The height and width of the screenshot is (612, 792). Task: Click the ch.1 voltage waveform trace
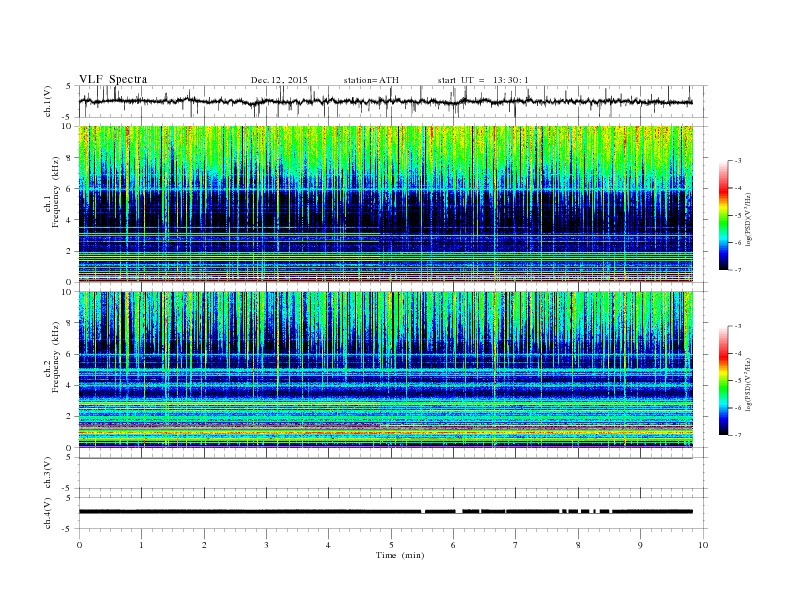tap(385, 102)
